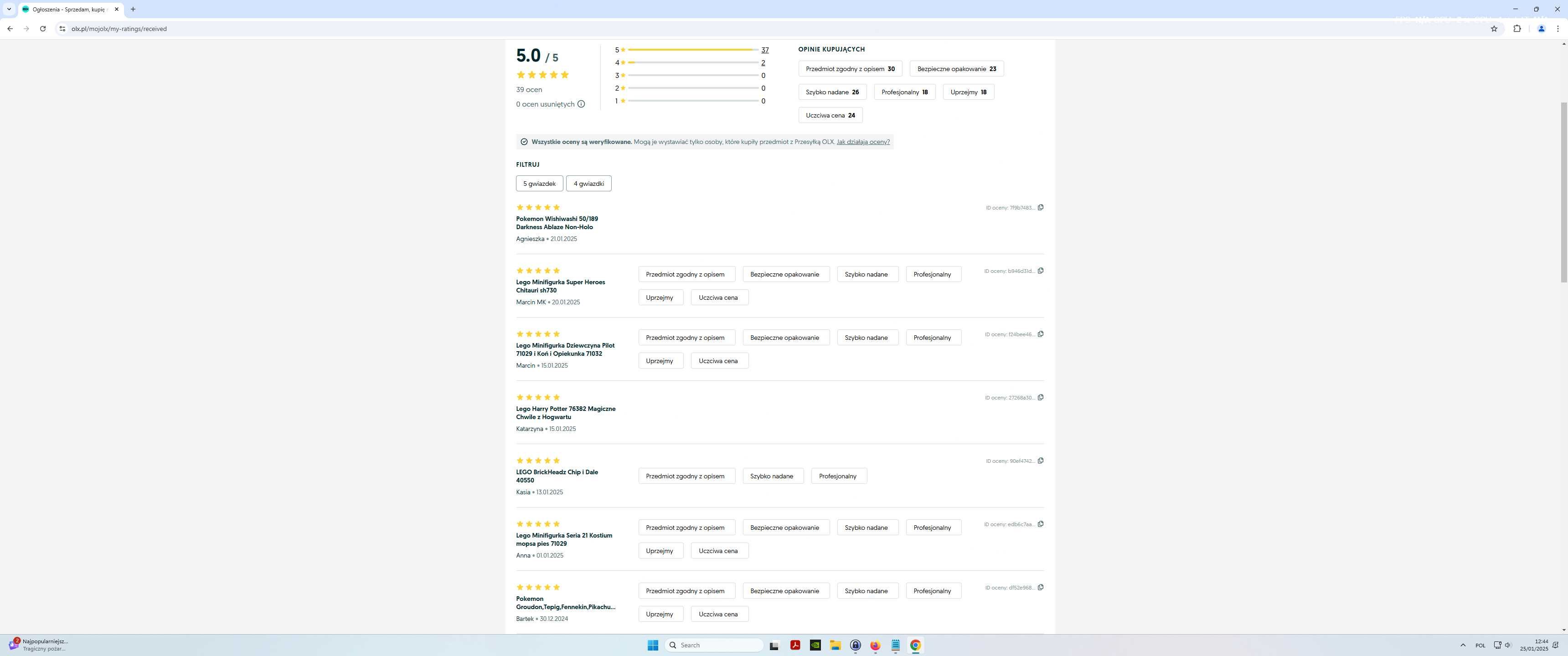Filter reviews by 4 gwiazdki
This screenshot has height=656, width=1568.
pyautogui.click(x=588, y=183)
